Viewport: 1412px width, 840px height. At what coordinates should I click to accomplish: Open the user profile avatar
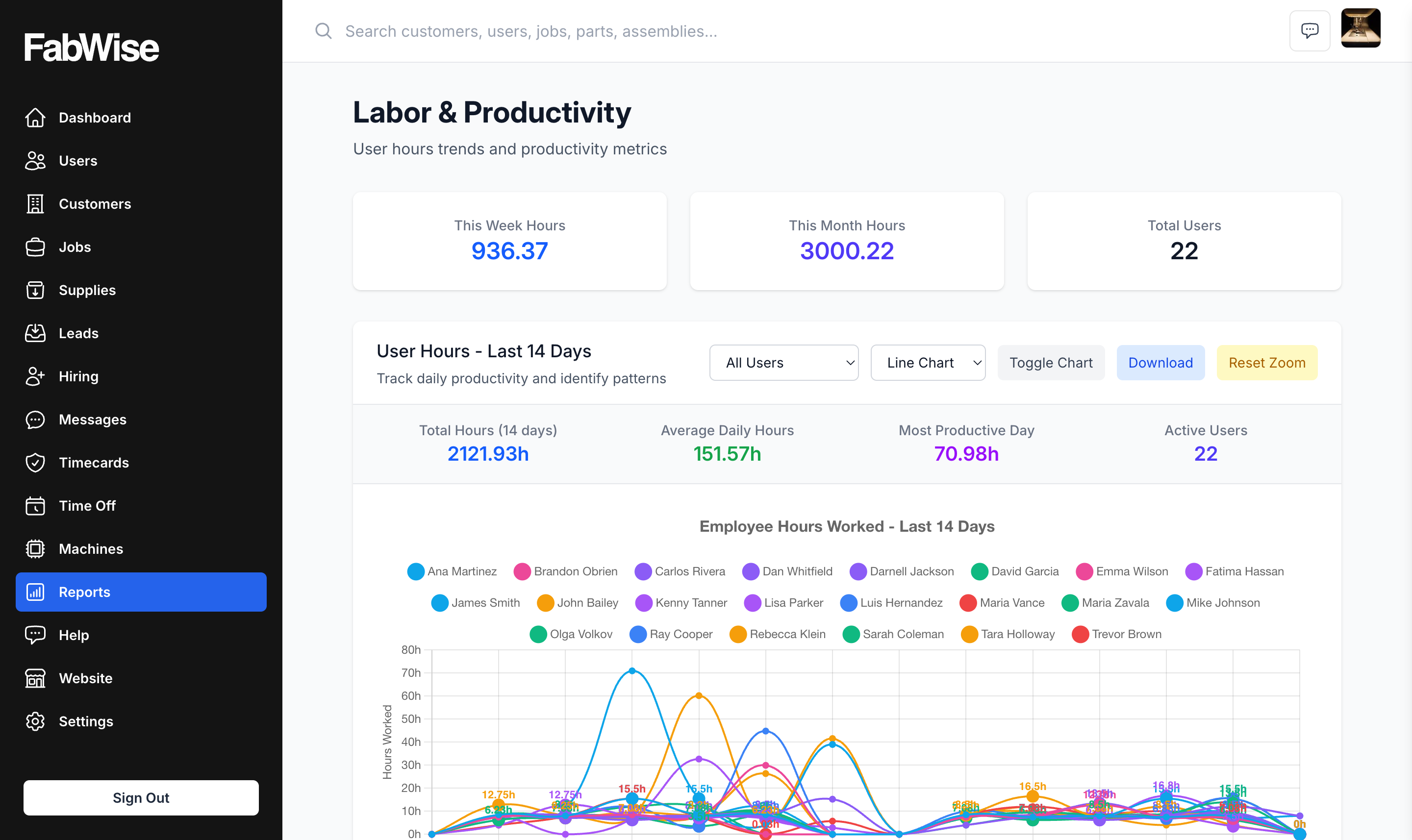tap(1361, 28)
